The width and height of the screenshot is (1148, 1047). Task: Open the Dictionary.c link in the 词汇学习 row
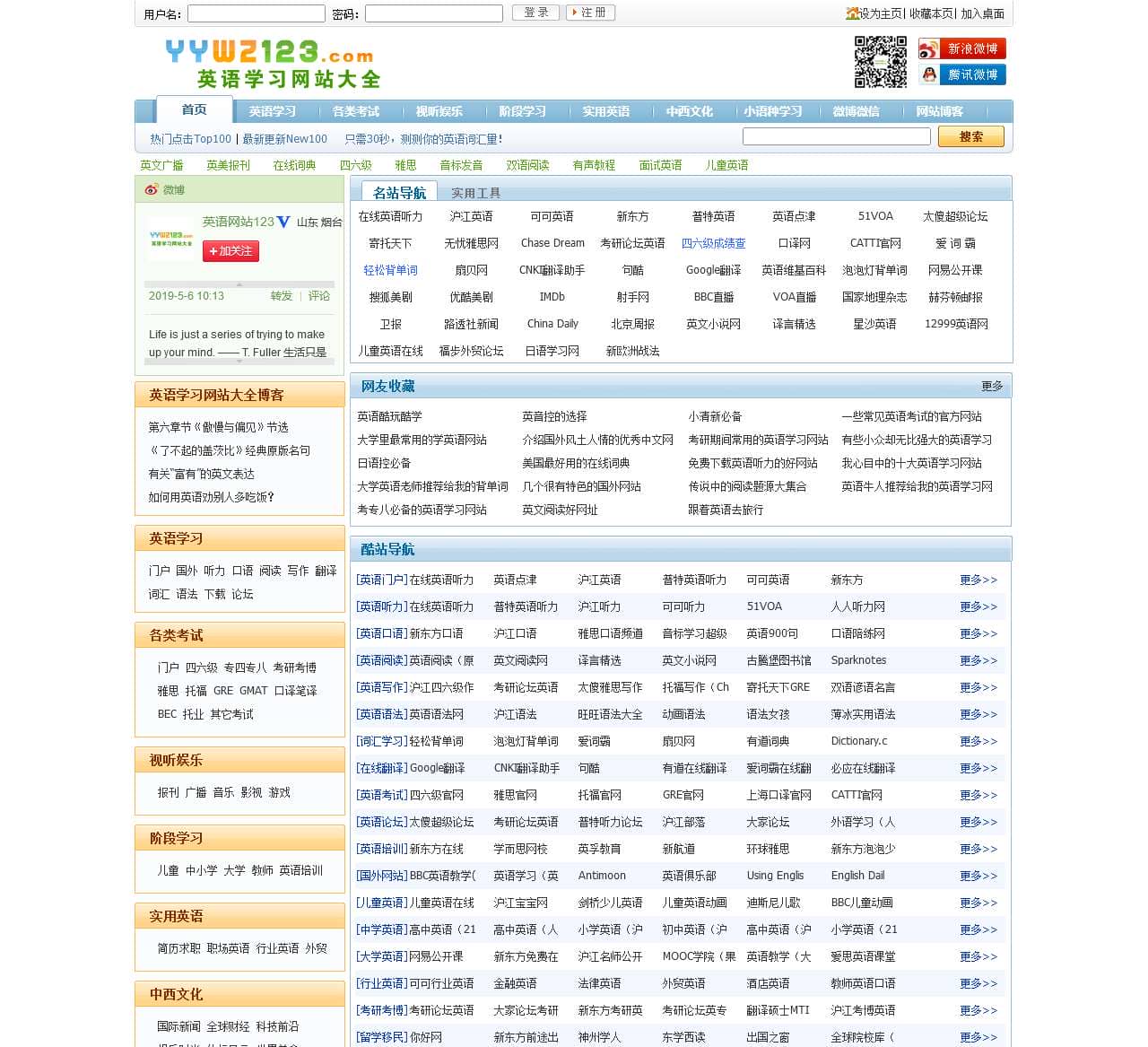coord(859,741)
